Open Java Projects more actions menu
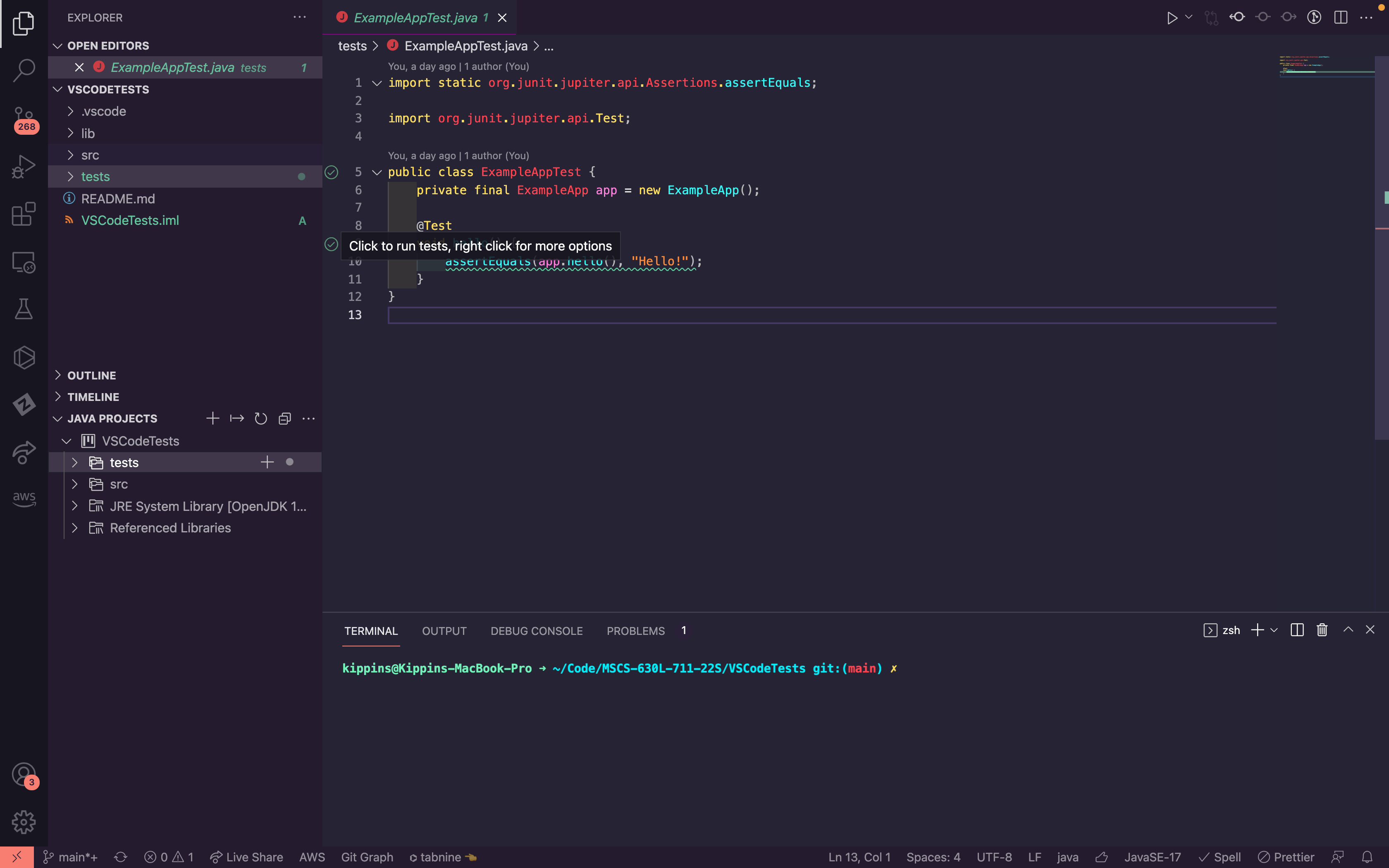Image resolution: width=1389 pixels, height=868 pixels. coord(308,418)
